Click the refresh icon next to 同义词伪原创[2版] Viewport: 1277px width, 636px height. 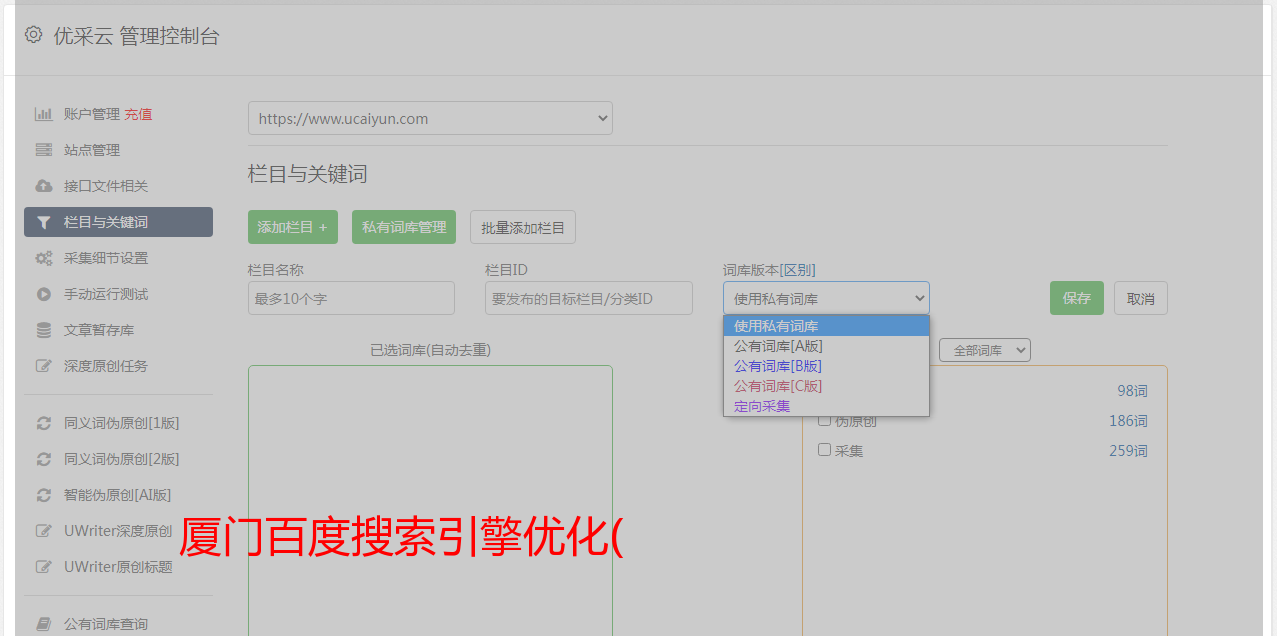click(44, 459)
